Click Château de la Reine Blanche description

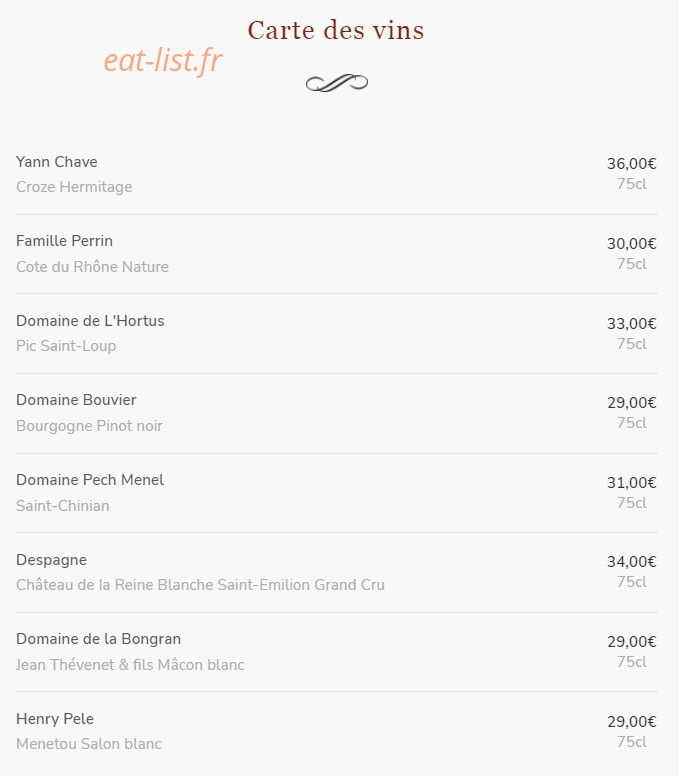tap(200, 585)
